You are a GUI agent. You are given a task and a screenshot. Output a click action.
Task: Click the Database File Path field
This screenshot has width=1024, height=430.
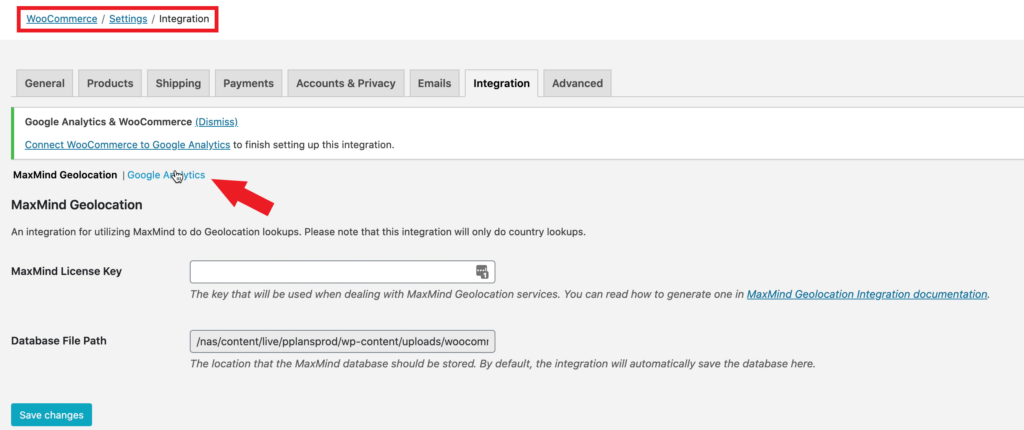coord(342,341)
